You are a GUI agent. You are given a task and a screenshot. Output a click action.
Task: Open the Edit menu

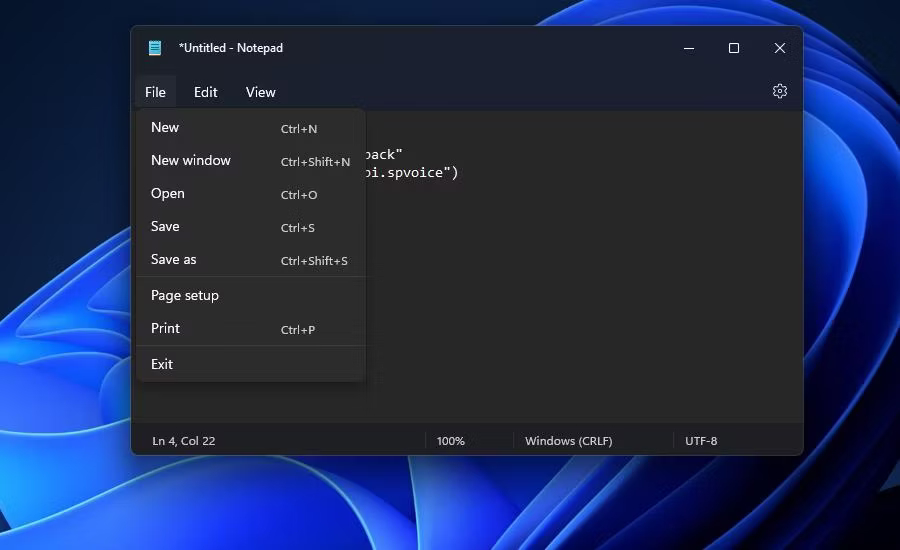tap(205, 92)
